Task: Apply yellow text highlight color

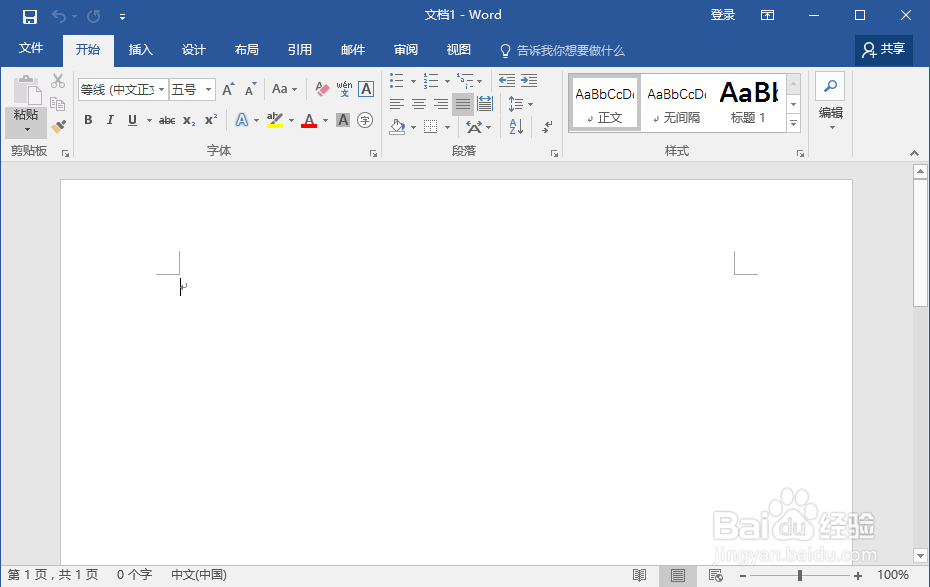Action: (x=275, y=120)
